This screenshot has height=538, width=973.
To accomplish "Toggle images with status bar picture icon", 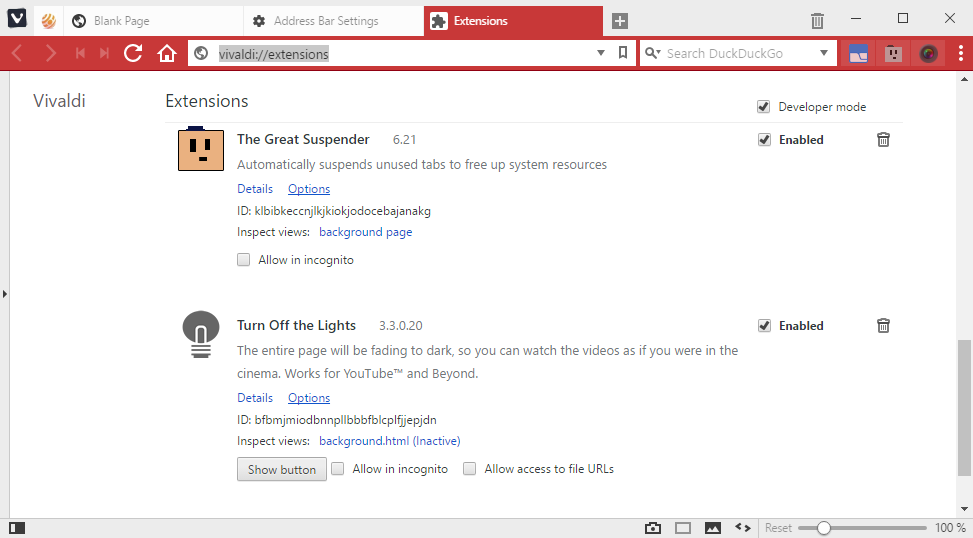I will pos(712,528).
